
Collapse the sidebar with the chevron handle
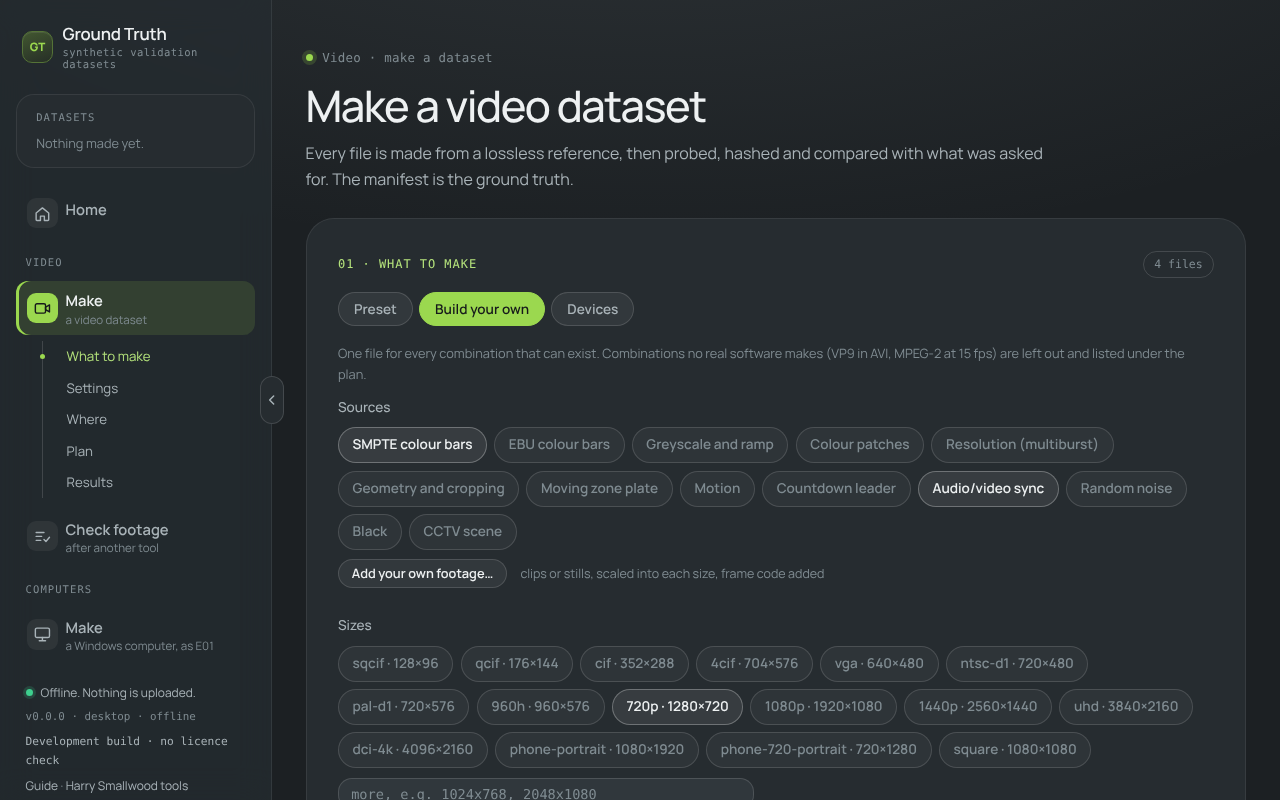[x=271, y=400]
